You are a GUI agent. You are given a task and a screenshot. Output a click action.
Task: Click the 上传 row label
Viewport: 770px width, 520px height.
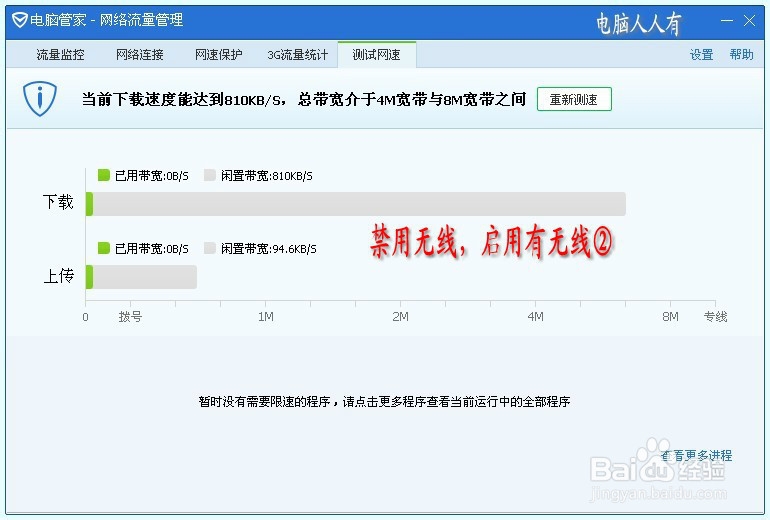58,275
